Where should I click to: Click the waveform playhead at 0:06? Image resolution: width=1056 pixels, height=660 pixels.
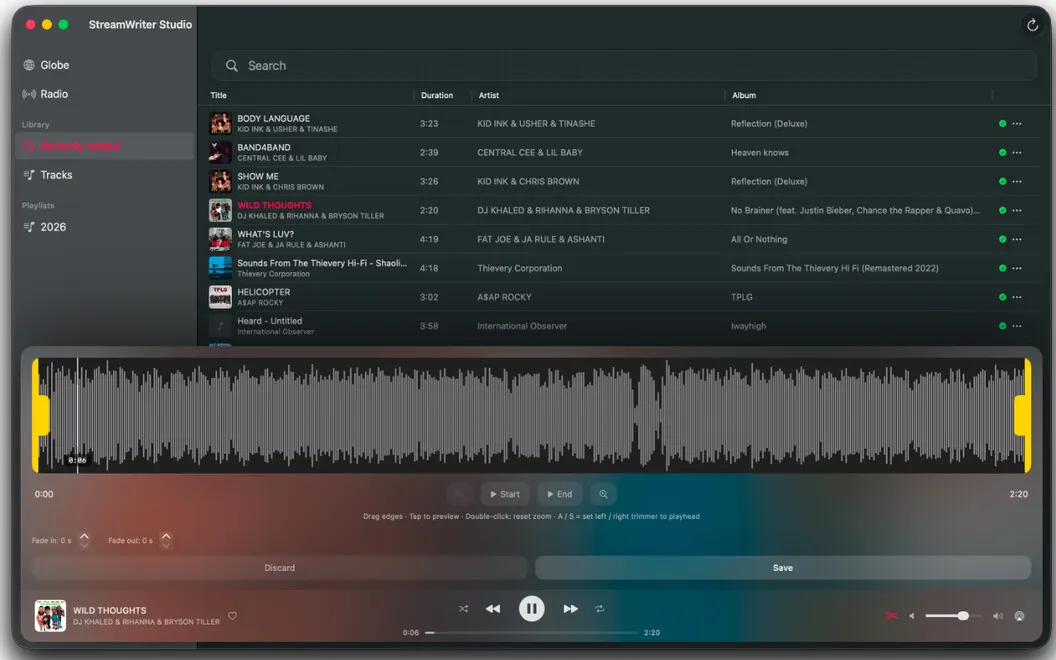pyautogui.click(x=77, y=415)
